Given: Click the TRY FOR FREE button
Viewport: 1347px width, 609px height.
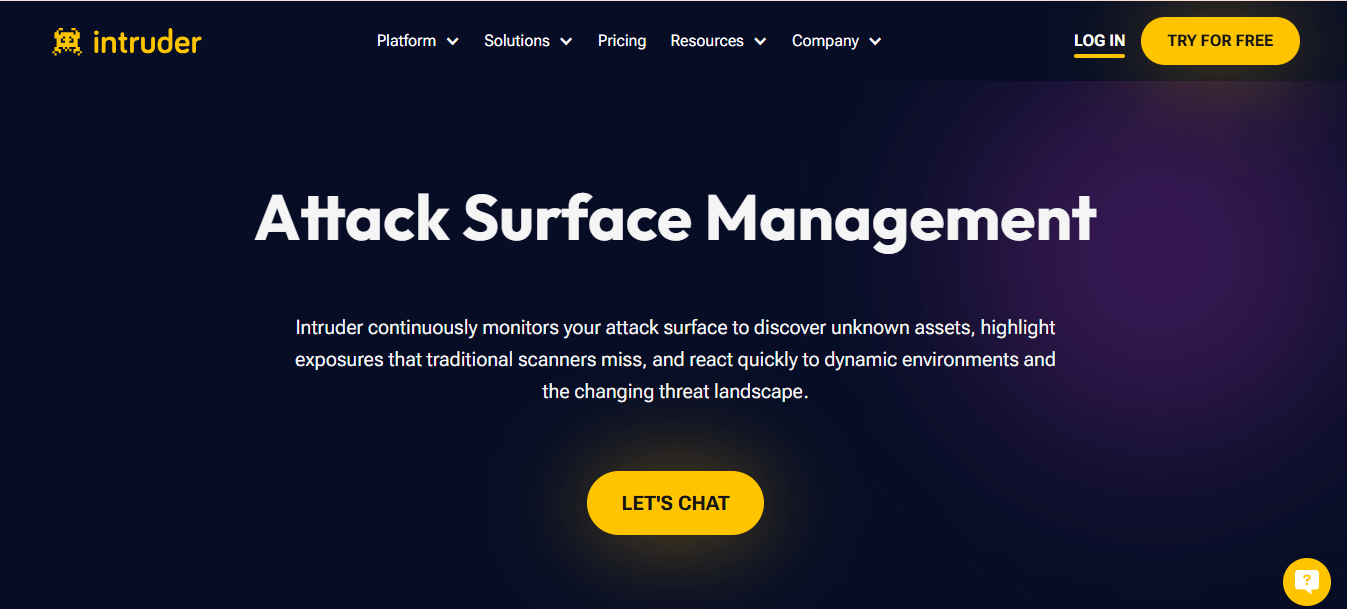Looking at the screenshot, I should tap(1220, 41).
